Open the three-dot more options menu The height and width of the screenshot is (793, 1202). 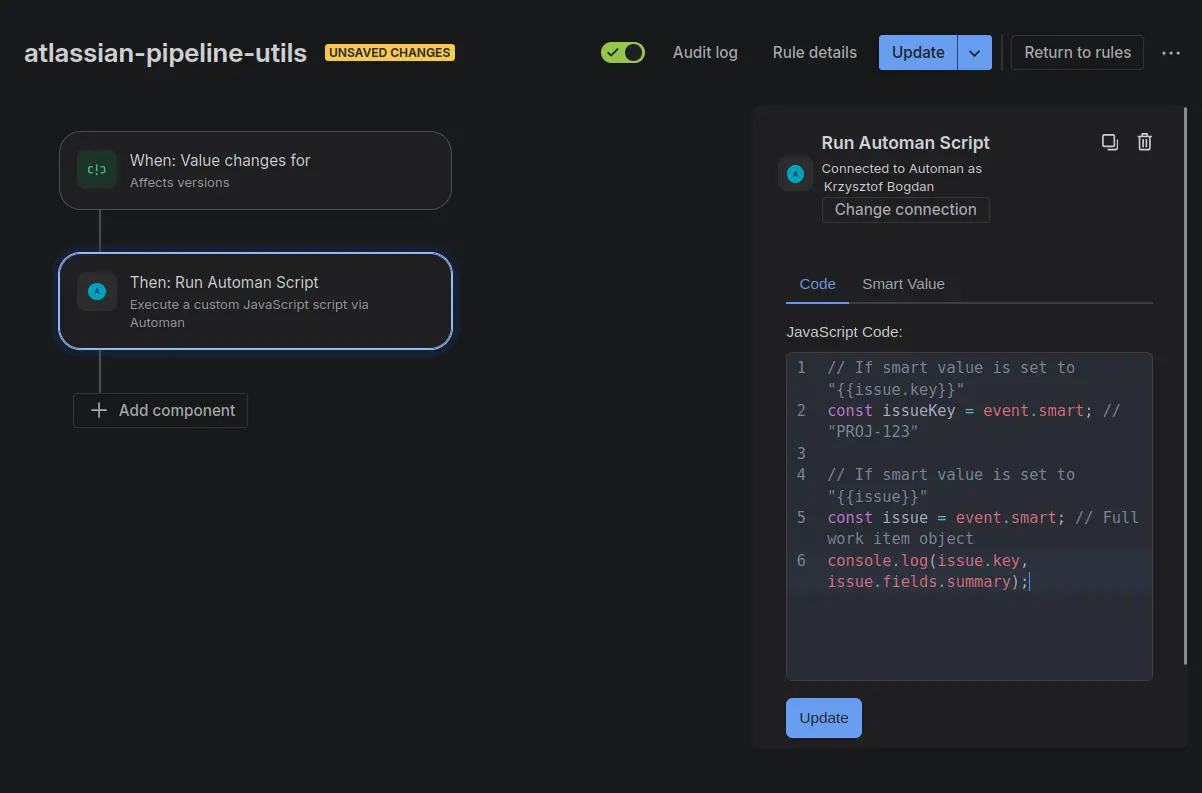pyautogui.click(x=1171, y=53)
